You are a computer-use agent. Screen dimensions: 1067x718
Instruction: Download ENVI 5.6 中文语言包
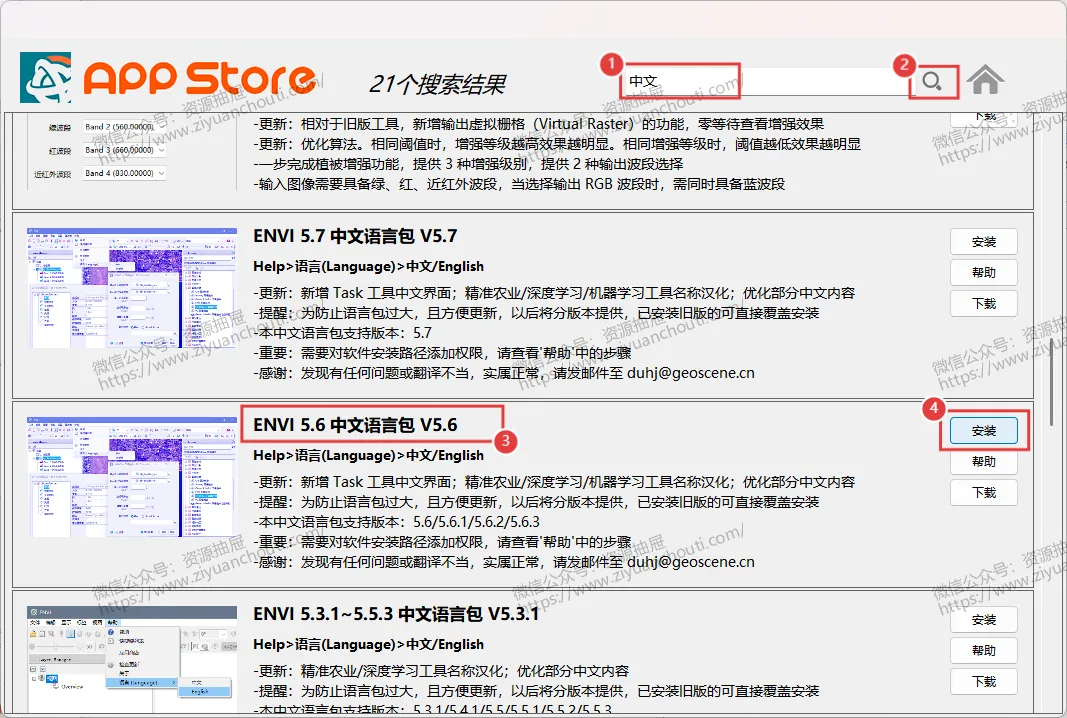pyautogui.click(x=984, y=493)
